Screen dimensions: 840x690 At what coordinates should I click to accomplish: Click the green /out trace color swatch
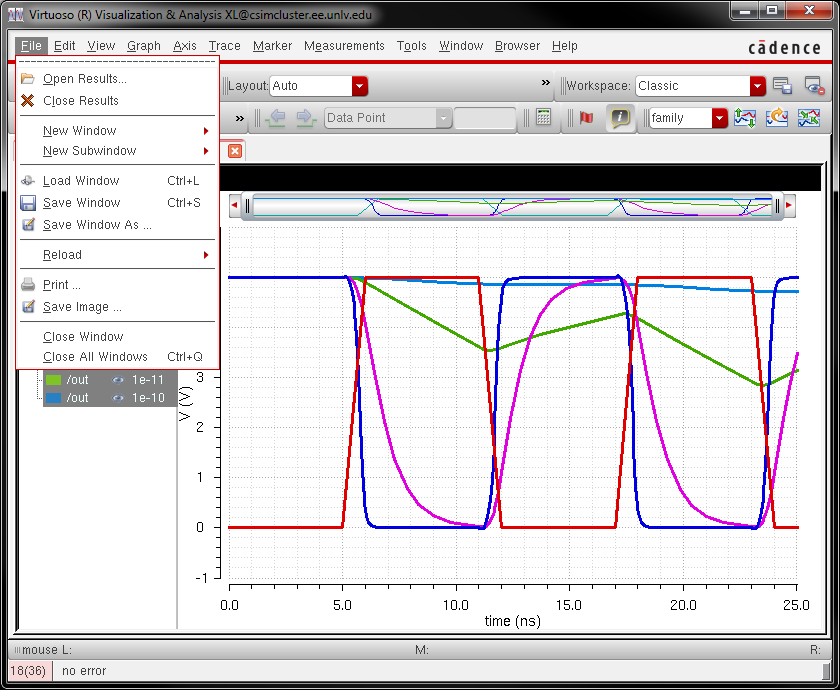pyautogui.click(x=53, y=380)
